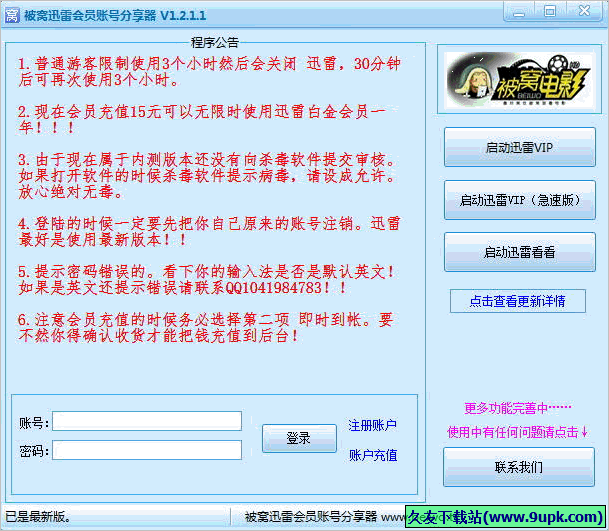609x531 pixels.
Task: Launch 启动迅雷VIP button
Action: [x=519, y=147]
